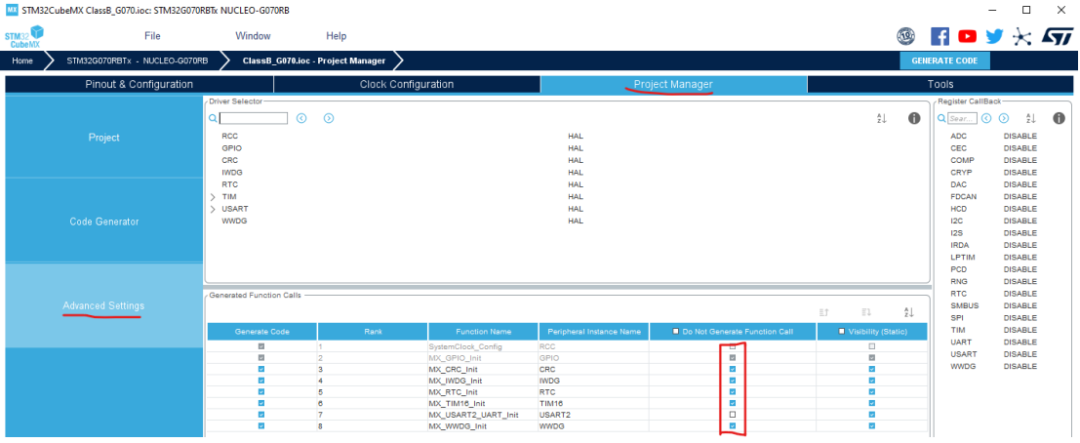Open the Help menu
Viewport: 1080px width, 443px height.
click(336, 36)
